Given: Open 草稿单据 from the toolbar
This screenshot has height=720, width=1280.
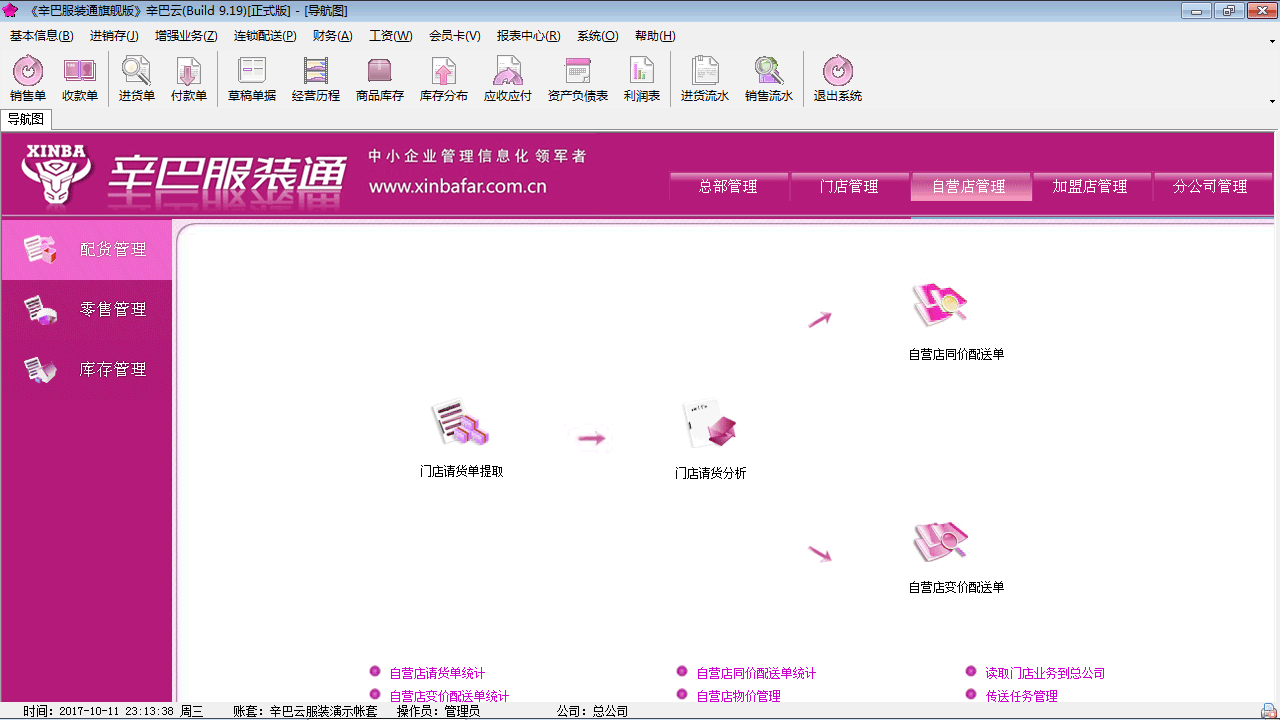Looking at the screenshot, I should [x=252, y=79].
